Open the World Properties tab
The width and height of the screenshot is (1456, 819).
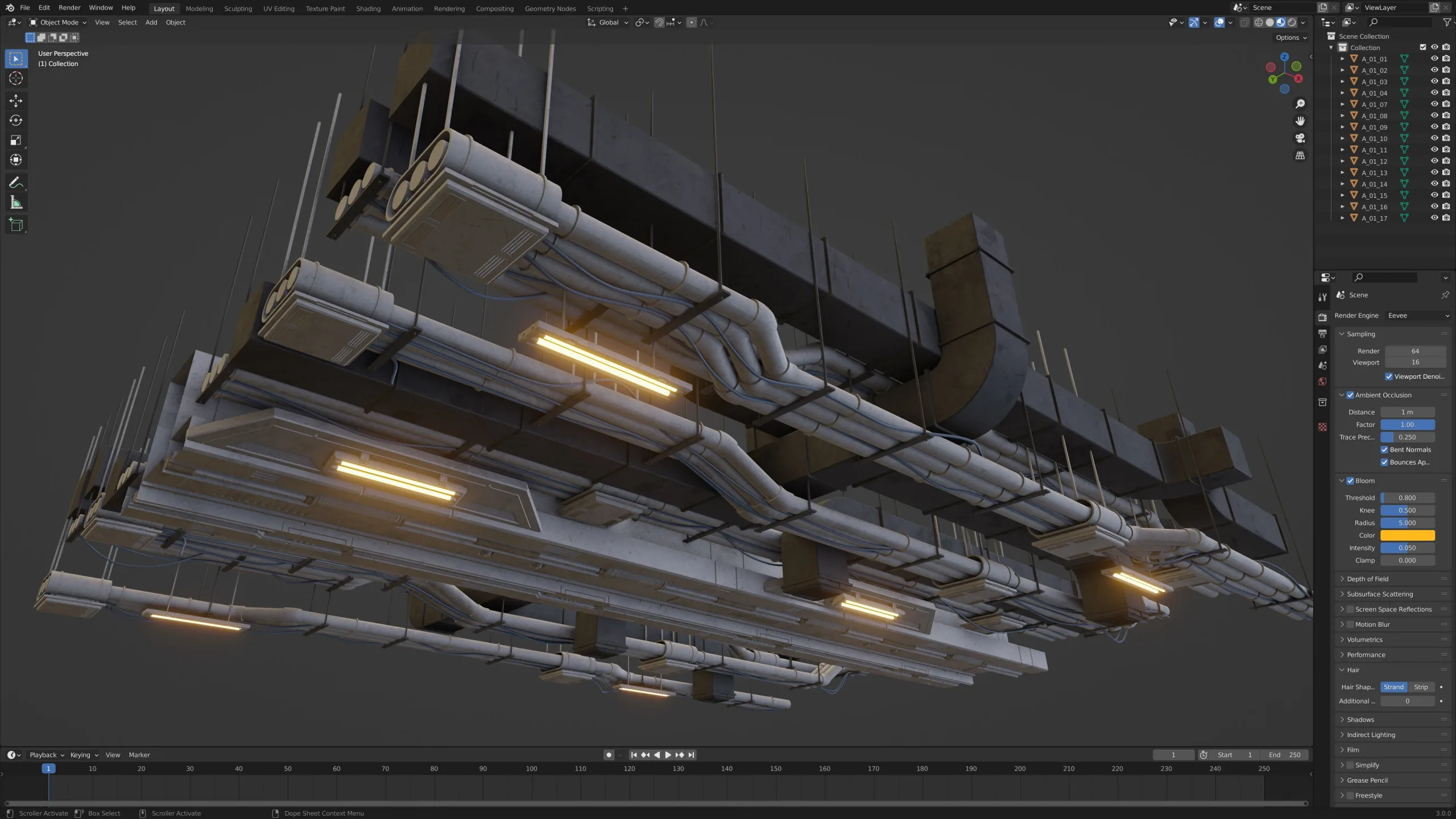click(x=1322, y=381)
